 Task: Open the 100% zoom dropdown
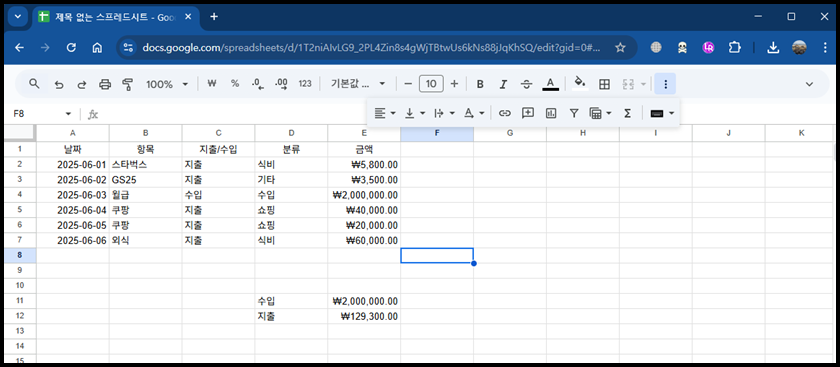(167, 84)
